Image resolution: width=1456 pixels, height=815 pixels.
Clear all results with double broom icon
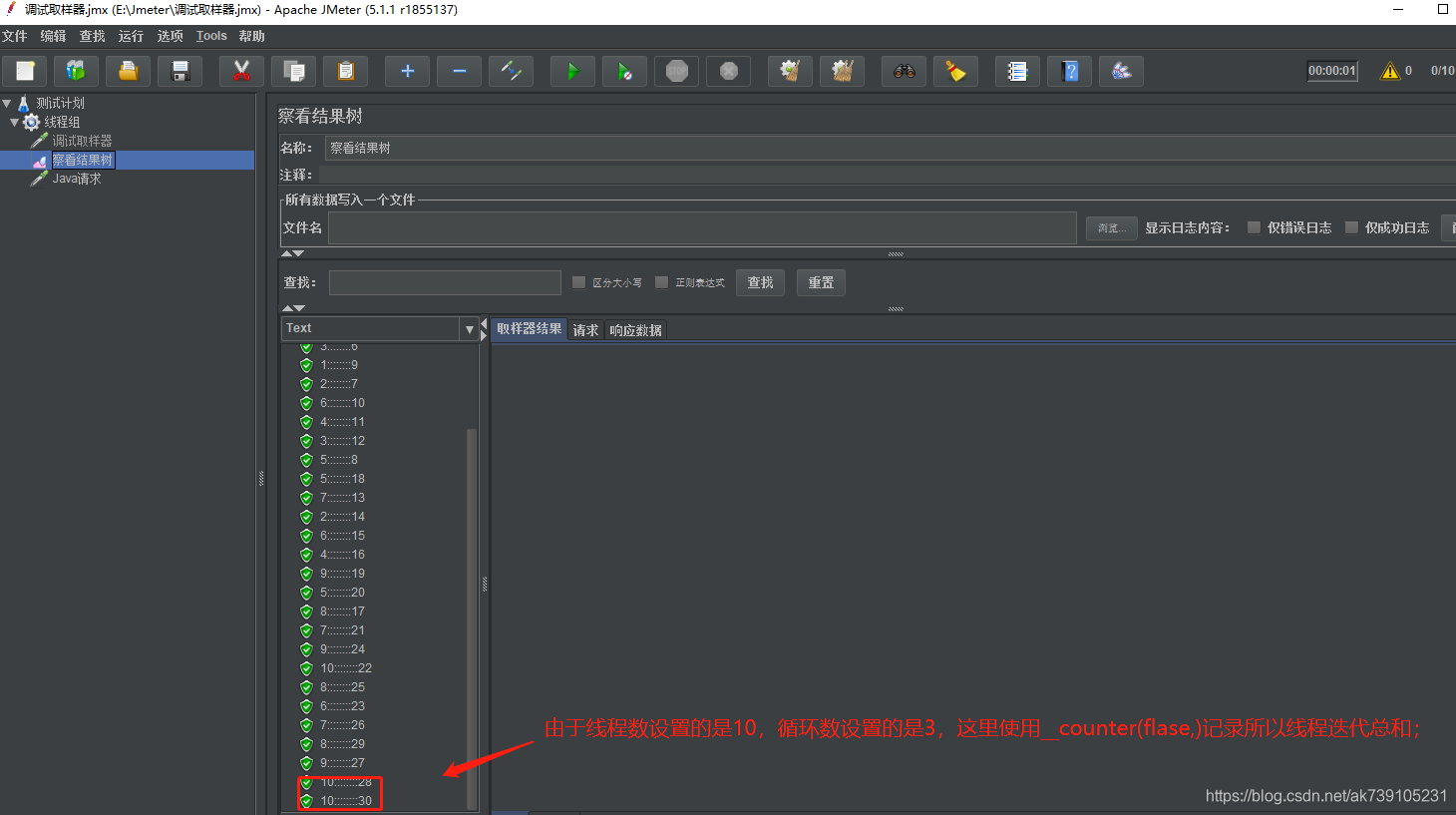tap(842, 71)
